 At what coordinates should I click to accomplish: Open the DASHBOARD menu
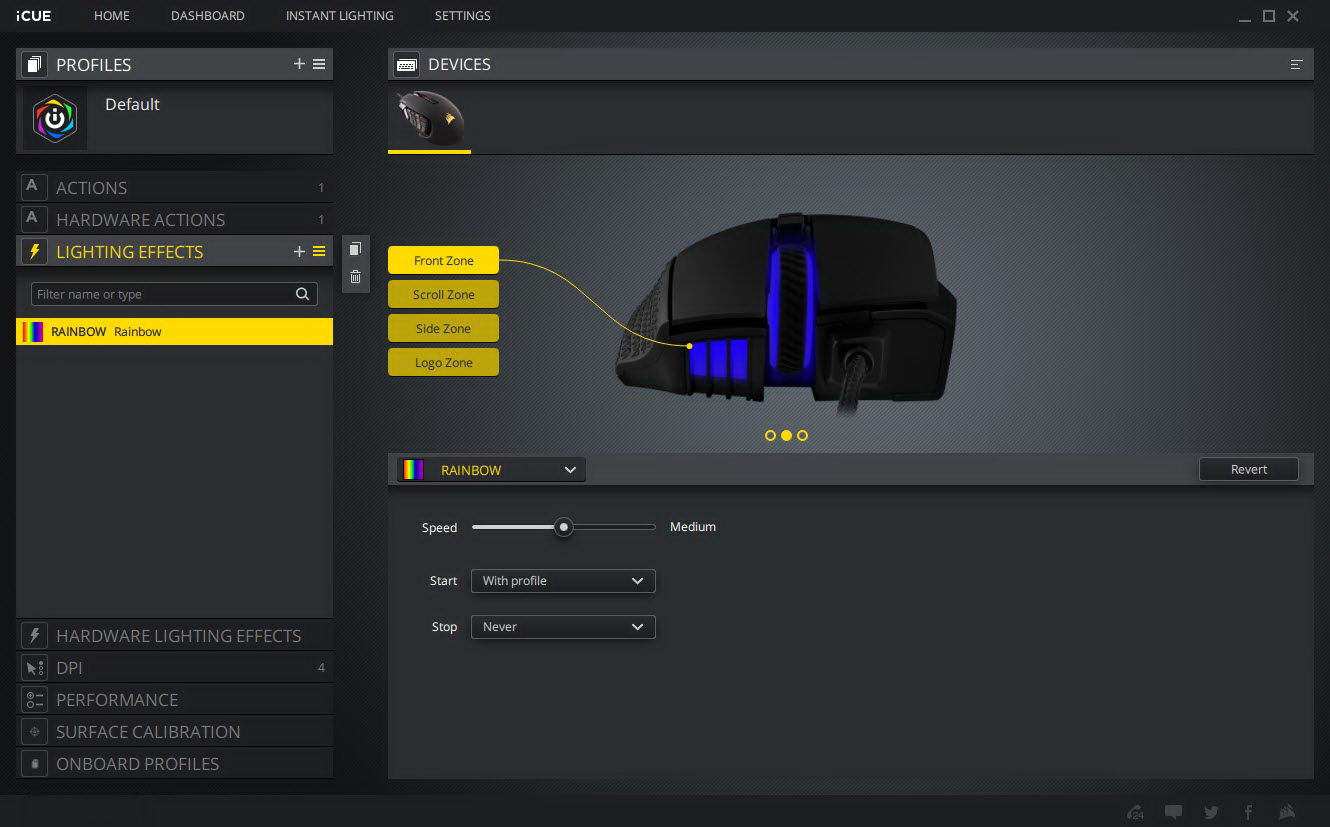pyautogui.click(x=208, y=16)
